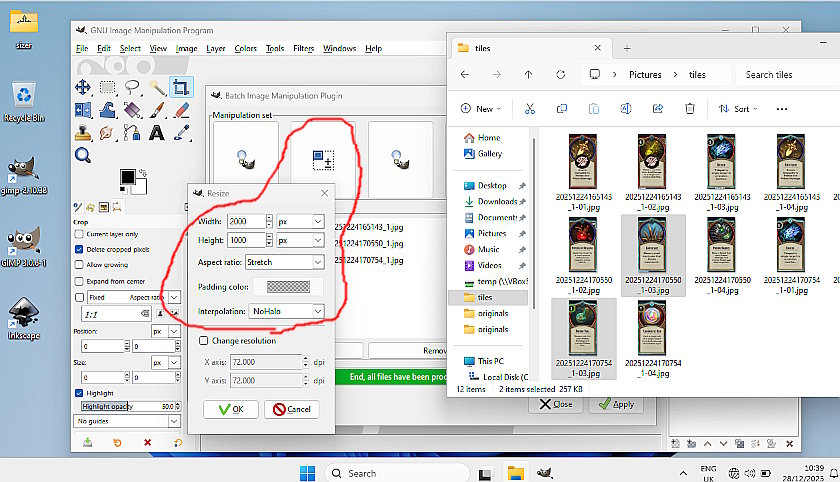Select the Free Select lasso tool
840x482 pixels.
pyautogui.click(x=132, y=87)
